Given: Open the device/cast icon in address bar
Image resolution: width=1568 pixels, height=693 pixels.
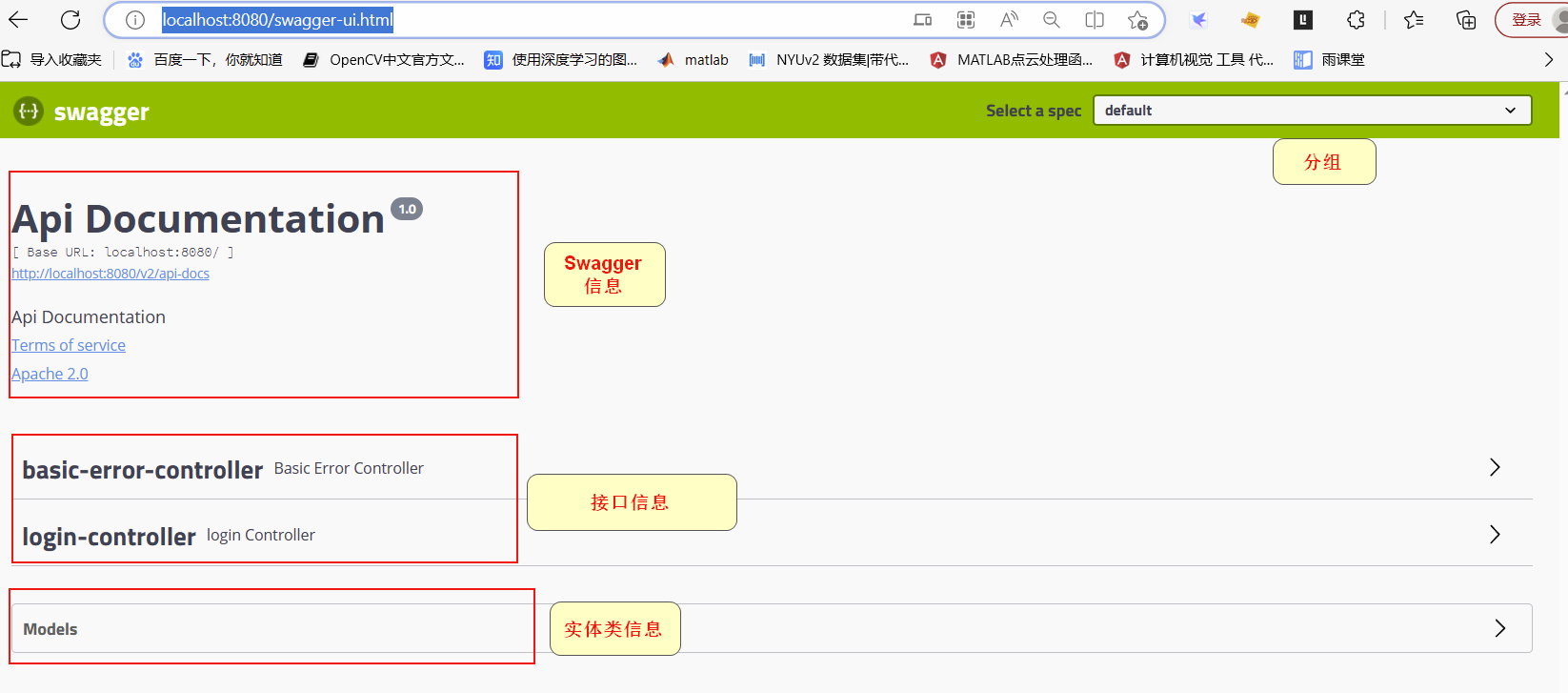Looking at the screenshot, I should (922, 19).
